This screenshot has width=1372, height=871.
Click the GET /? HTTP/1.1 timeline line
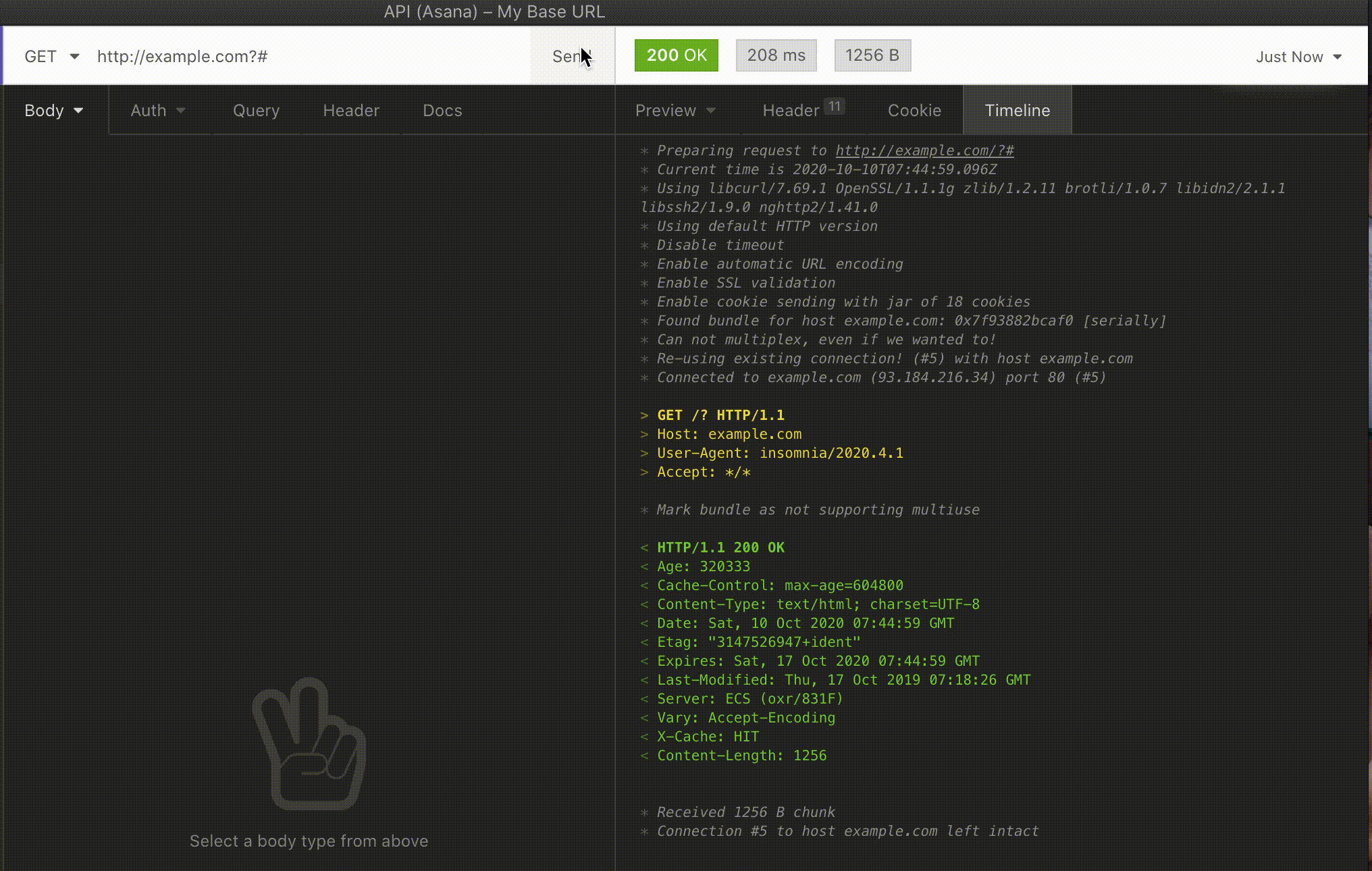[x=720, y=415]
